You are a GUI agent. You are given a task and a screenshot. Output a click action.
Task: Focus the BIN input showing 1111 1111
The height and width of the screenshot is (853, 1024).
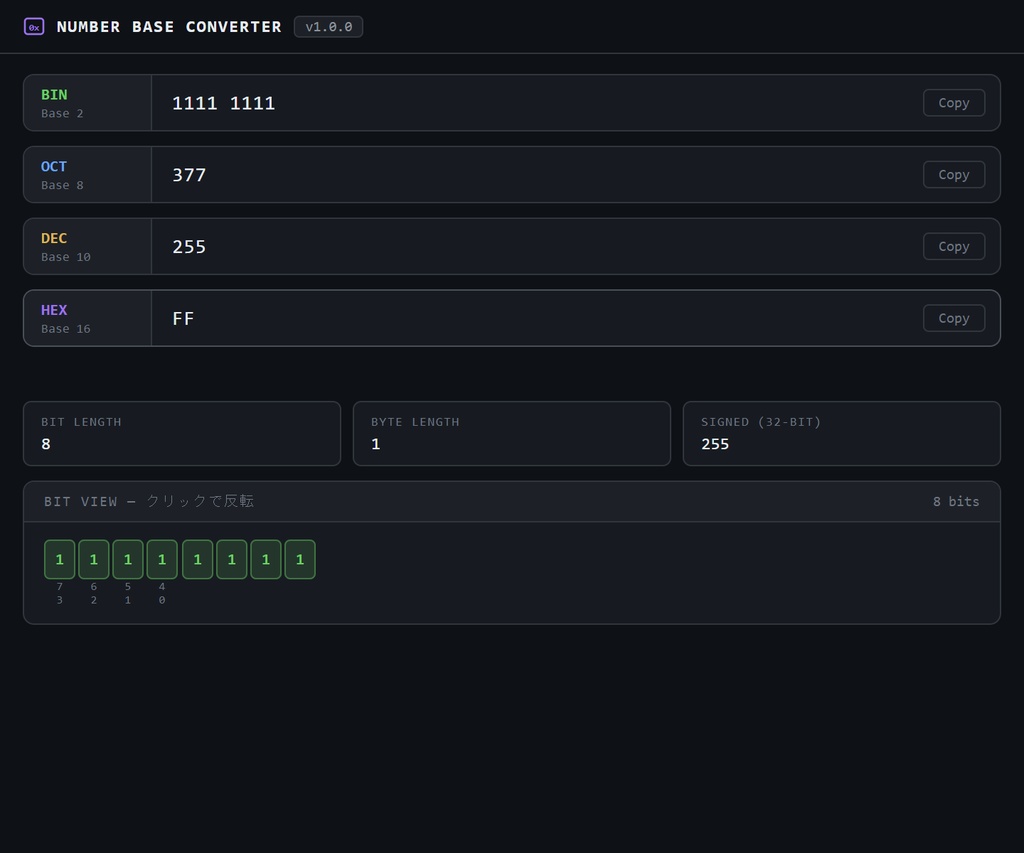tap(532, 103)
